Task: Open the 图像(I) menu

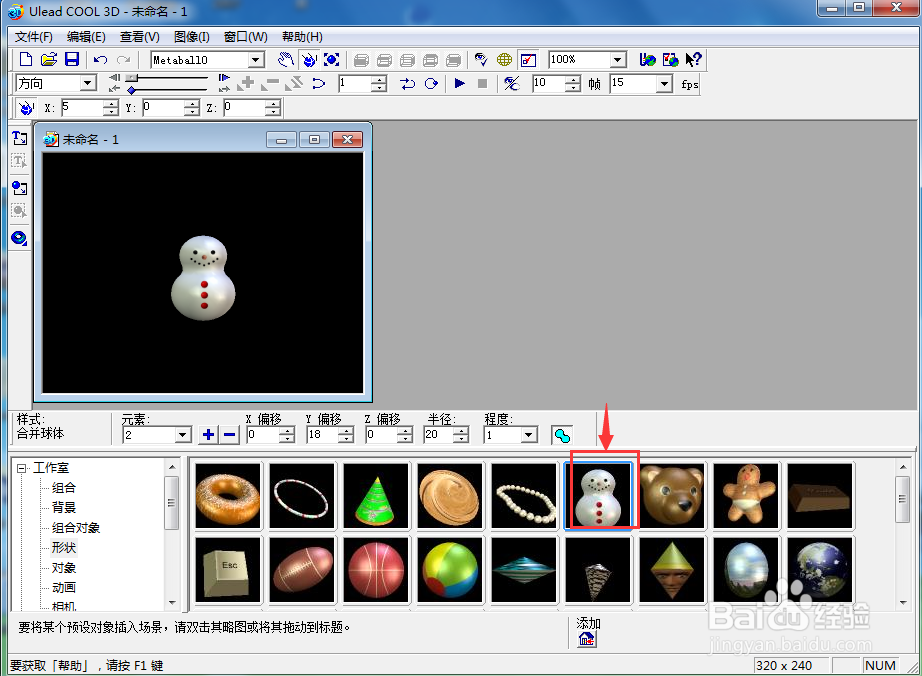Action: (192, 37)
